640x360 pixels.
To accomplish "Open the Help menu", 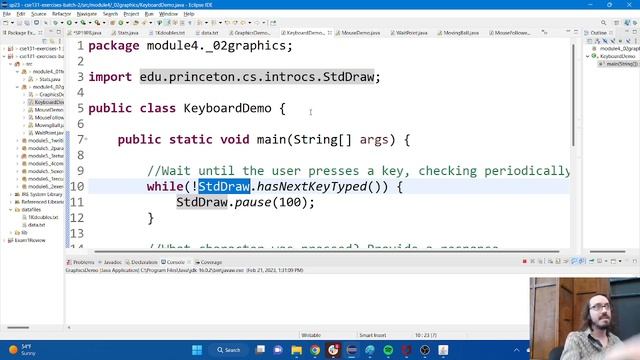I will tap(189, 14).
